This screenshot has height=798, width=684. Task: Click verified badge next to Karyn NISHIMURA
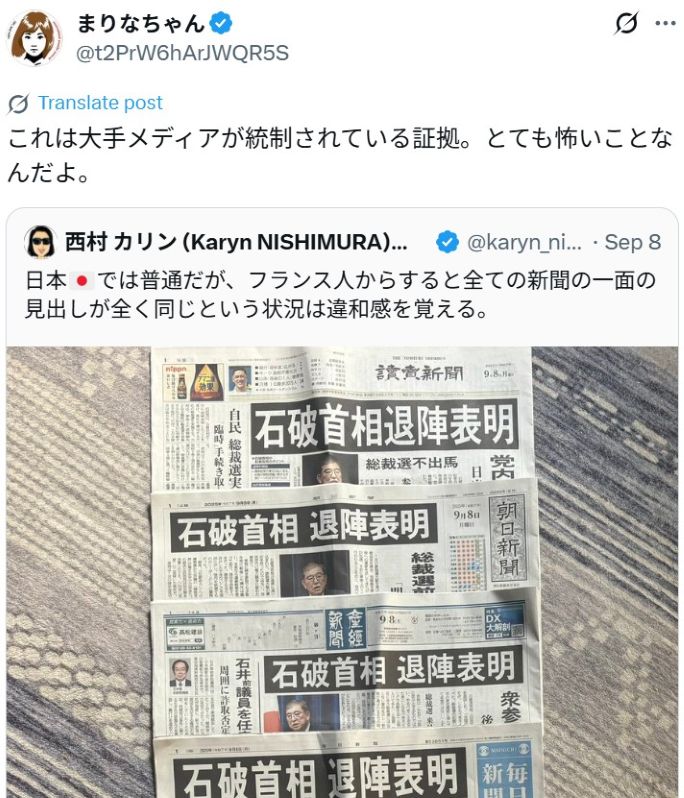448,242
